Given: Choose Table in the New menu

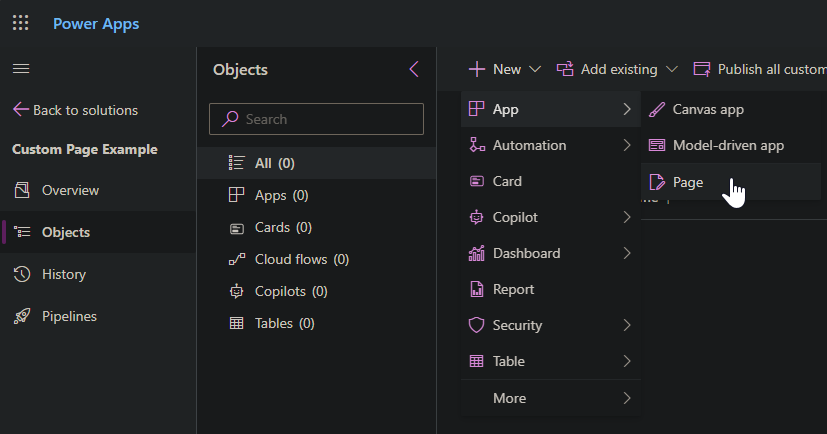Looking at the screenshot, I should 551,361.
